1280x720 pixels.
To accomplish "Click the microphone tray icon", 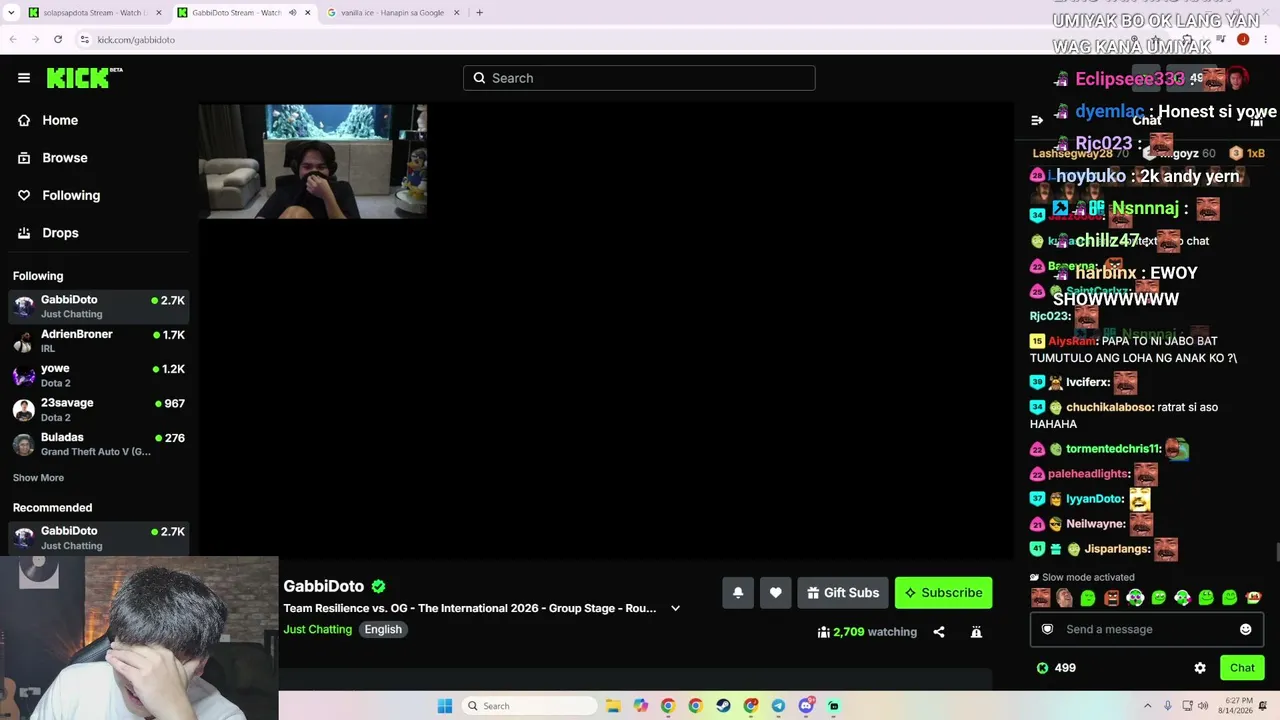I will [x=1167, y=706].
